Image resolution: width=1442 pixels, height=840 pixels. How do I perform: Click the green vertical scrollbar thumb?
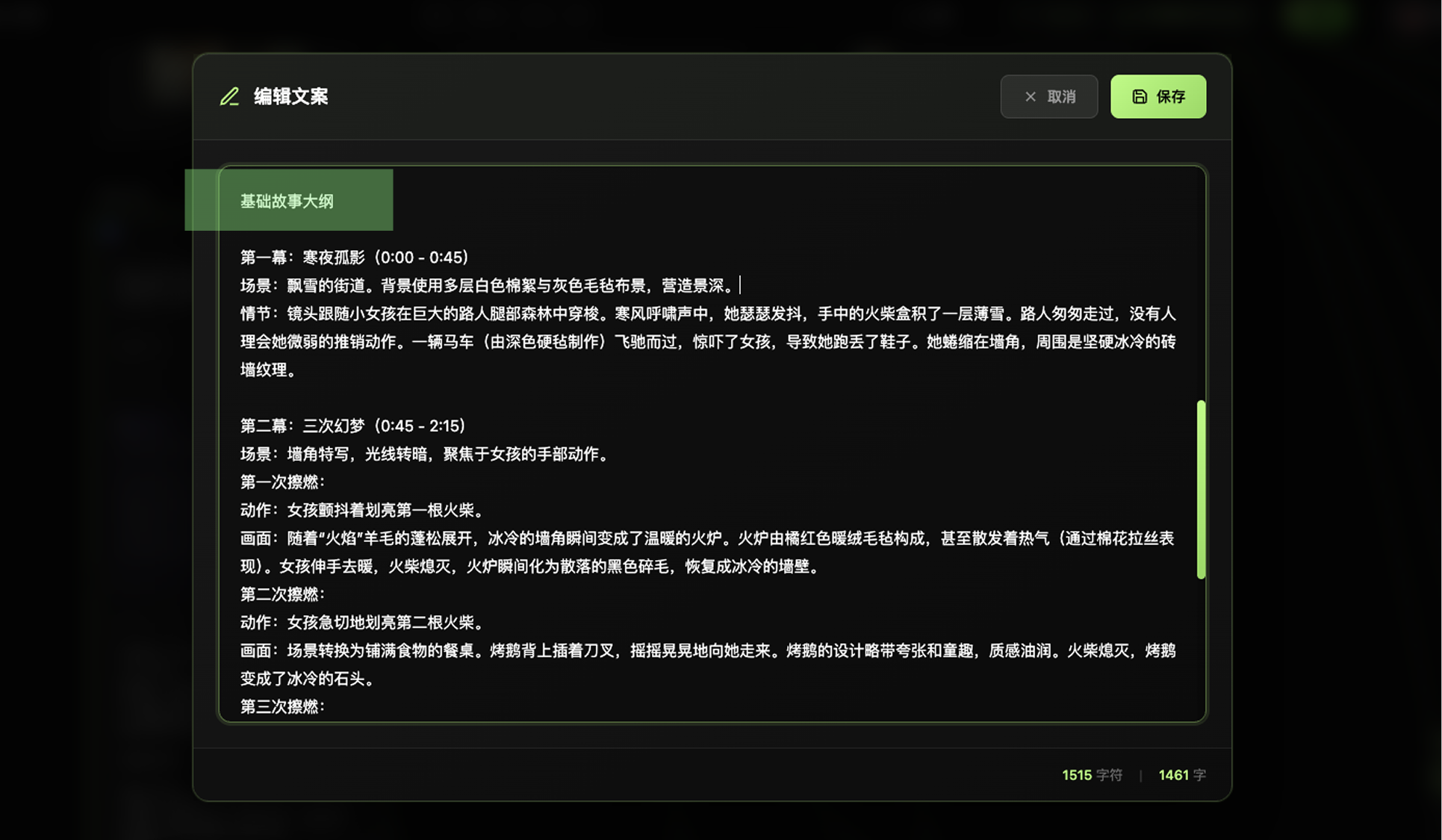click(1201, 489)
